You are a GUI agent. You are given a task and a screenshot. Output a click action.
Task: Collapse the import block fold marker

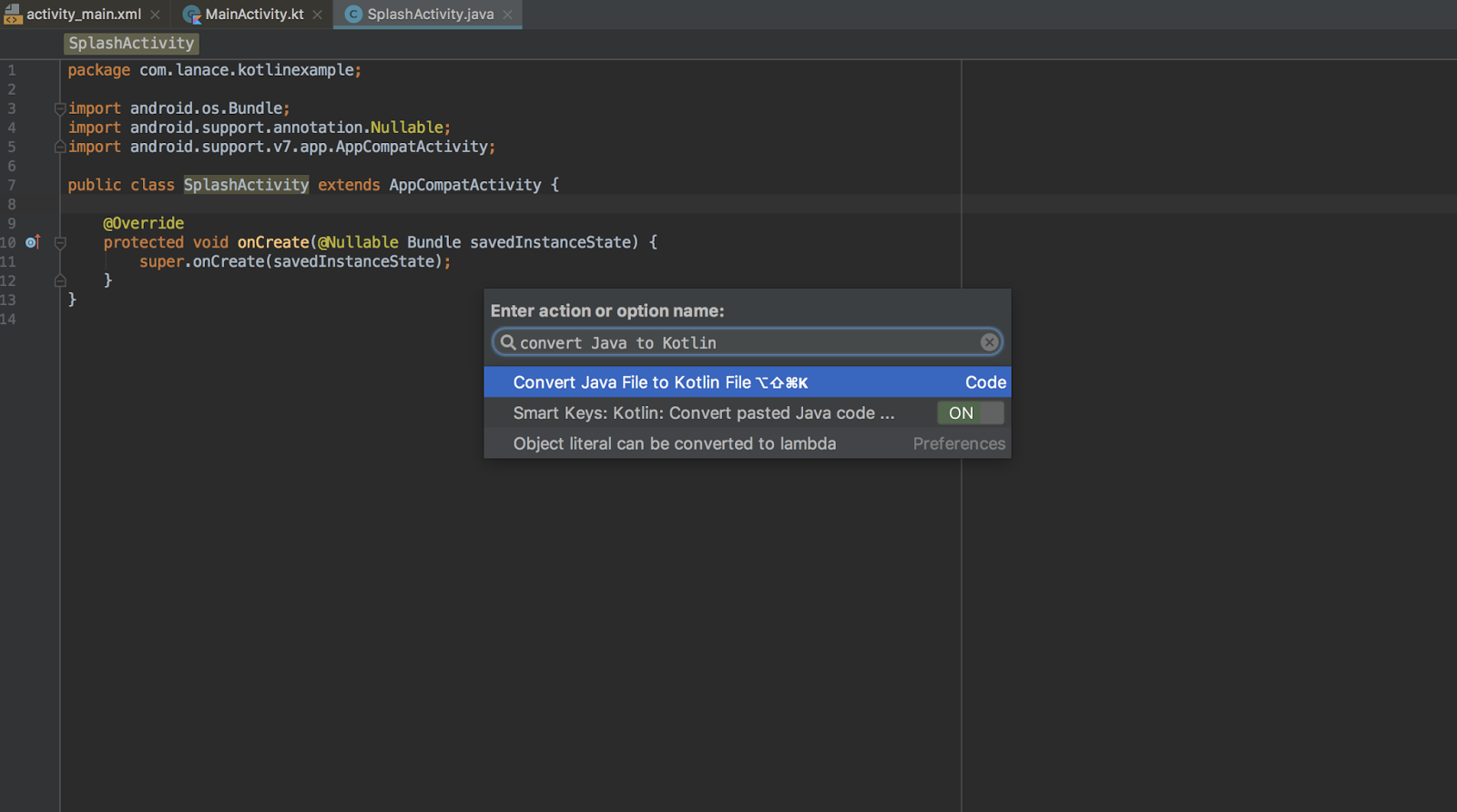click(x=60, y=108)
